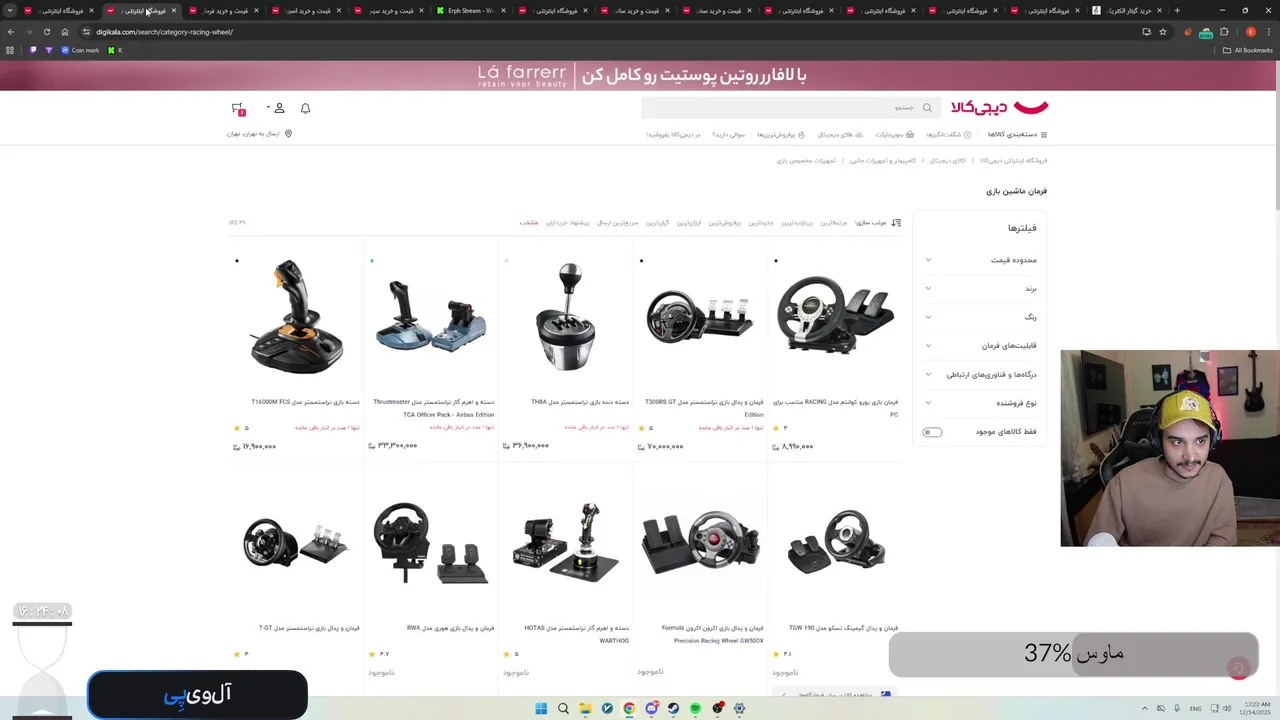Open Google Chrome from the taskbar
This screenshot has width=1280, height=720.
[629, 708]
